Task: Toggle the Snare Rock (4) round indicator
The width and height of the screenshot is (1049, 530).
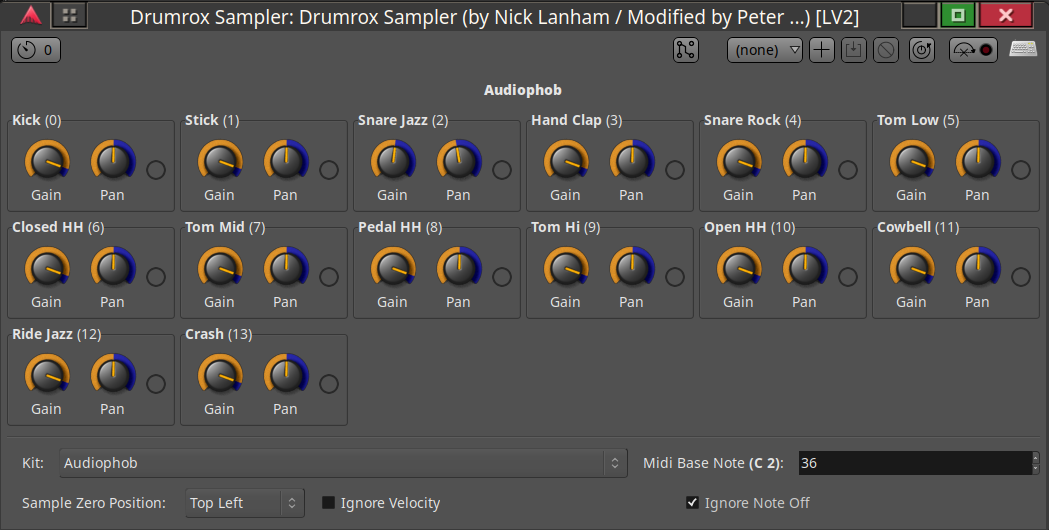Action: [848, 170]
